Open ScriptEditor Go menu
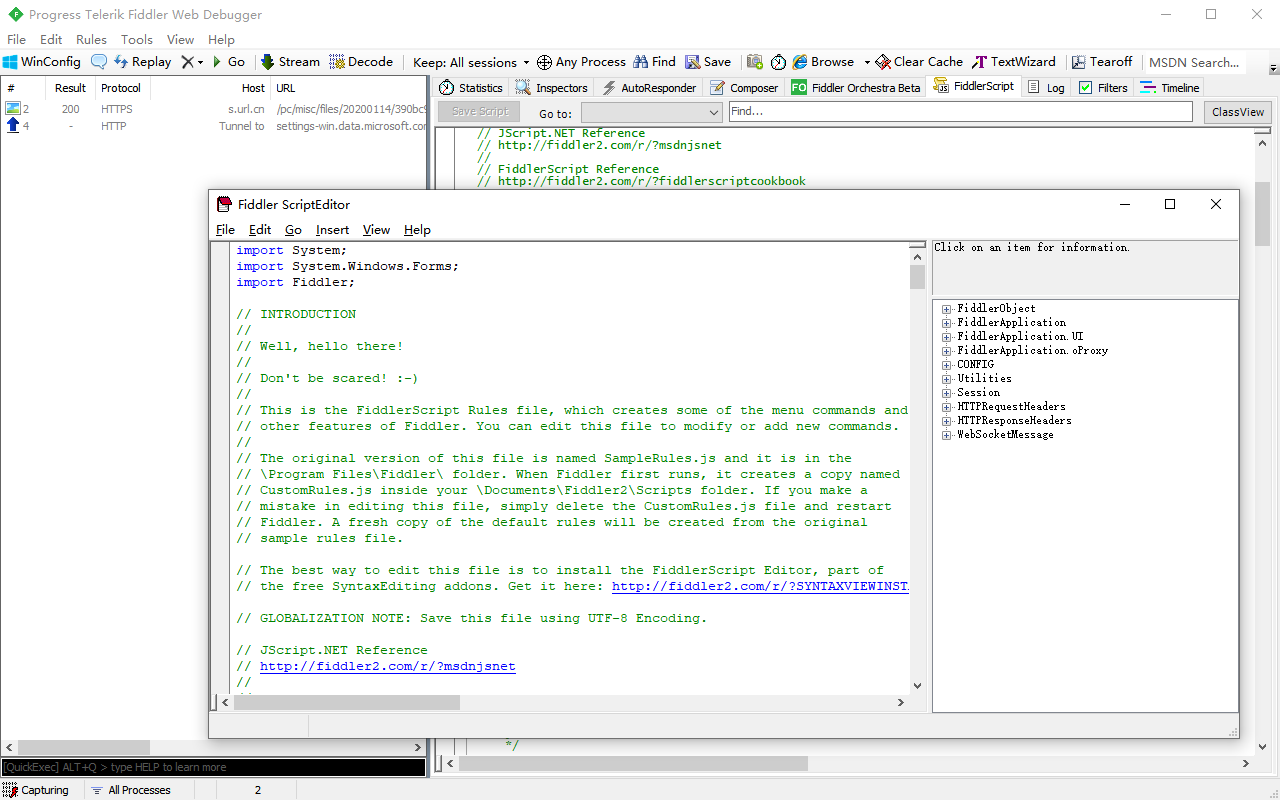This screenshot has width=1280, height=800. click(x=293, y=230)
